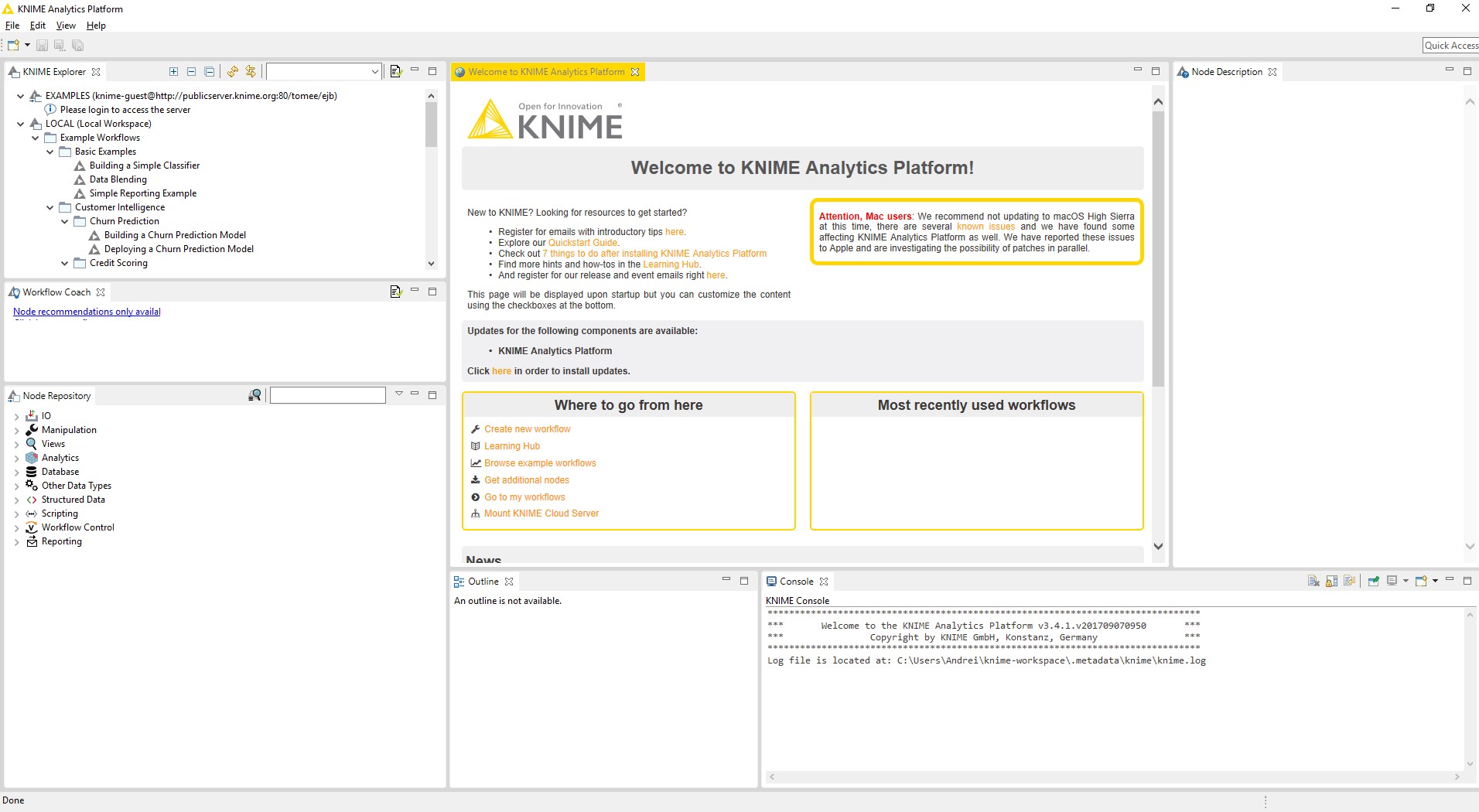
Task: Open the View menu
Action: point(66,26)
